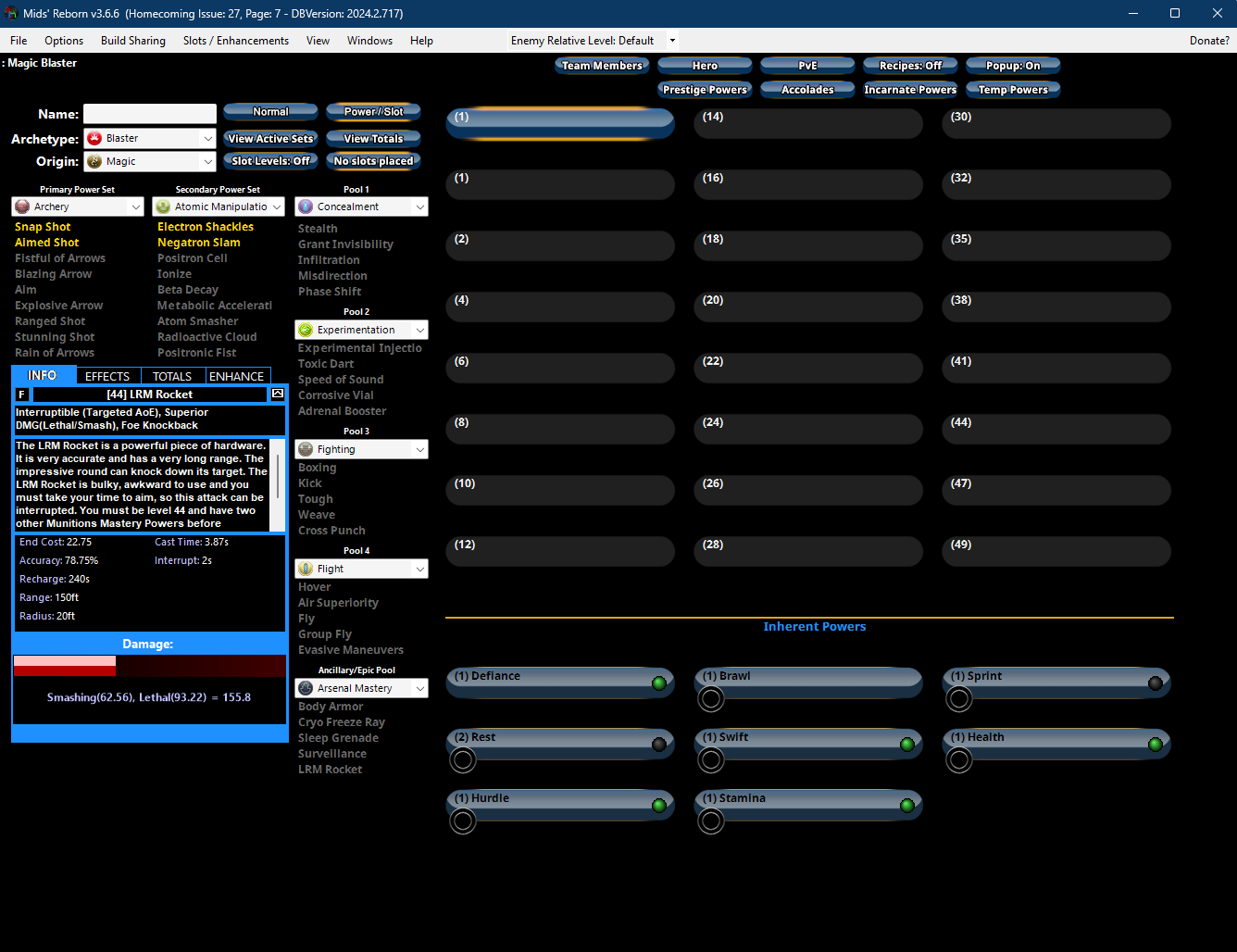Select the empty enhancement slot under Rest

tap(463, 760)
